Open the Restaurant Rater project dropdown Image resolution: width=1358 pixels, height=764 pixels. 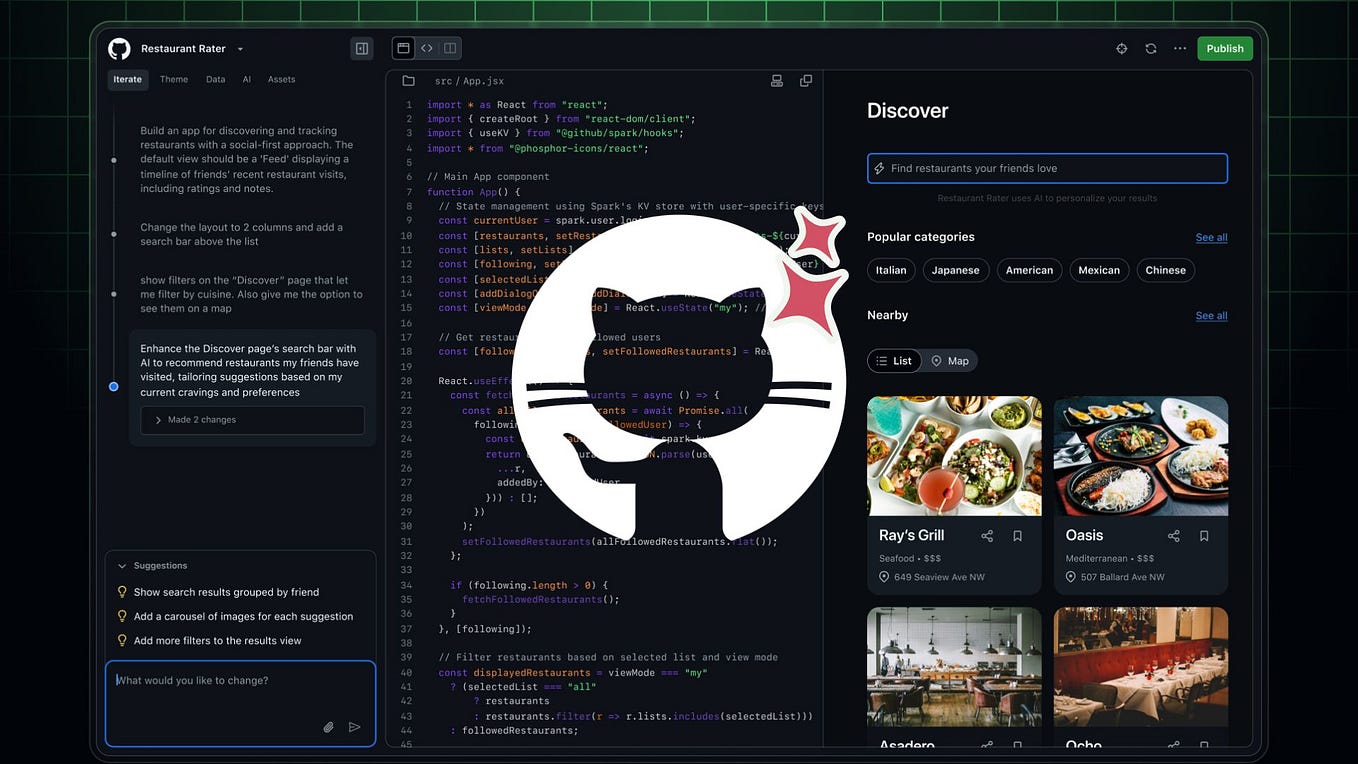240,49
